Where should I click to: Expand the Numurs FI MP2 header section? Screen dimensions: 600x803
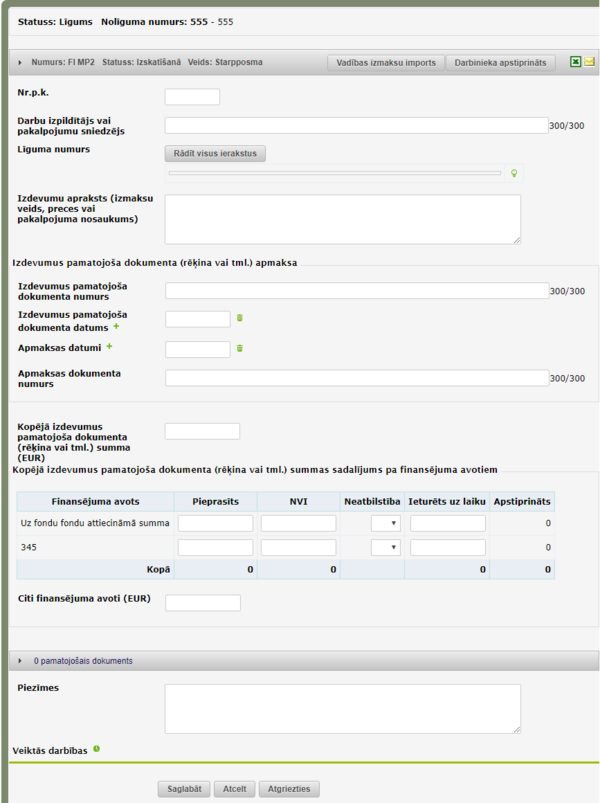(20, 62)
